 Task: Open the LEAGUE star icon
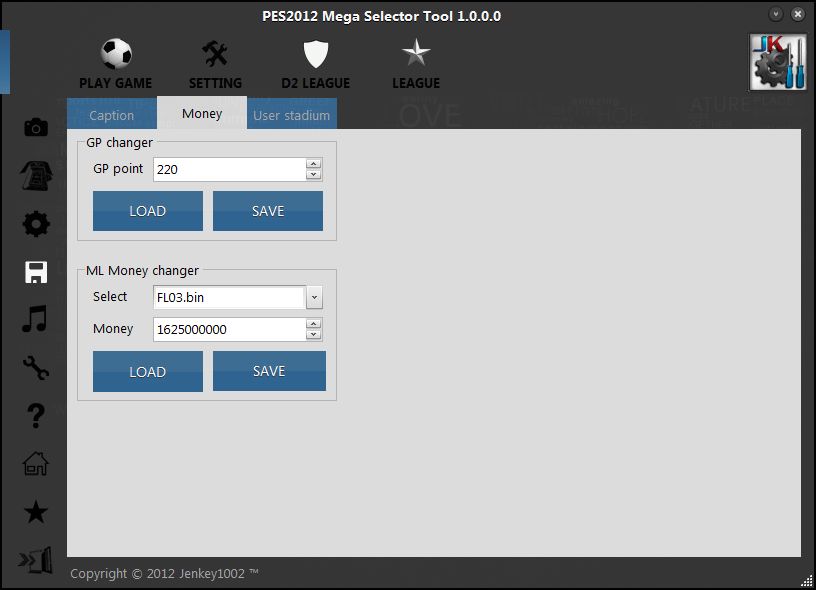[x=416, y=54]
